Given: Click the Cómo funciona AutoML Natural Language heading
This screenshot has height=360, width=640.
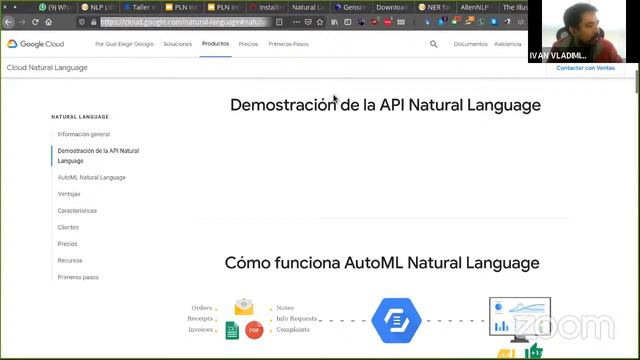Looking at the screenshot, I should click(382, 263).
